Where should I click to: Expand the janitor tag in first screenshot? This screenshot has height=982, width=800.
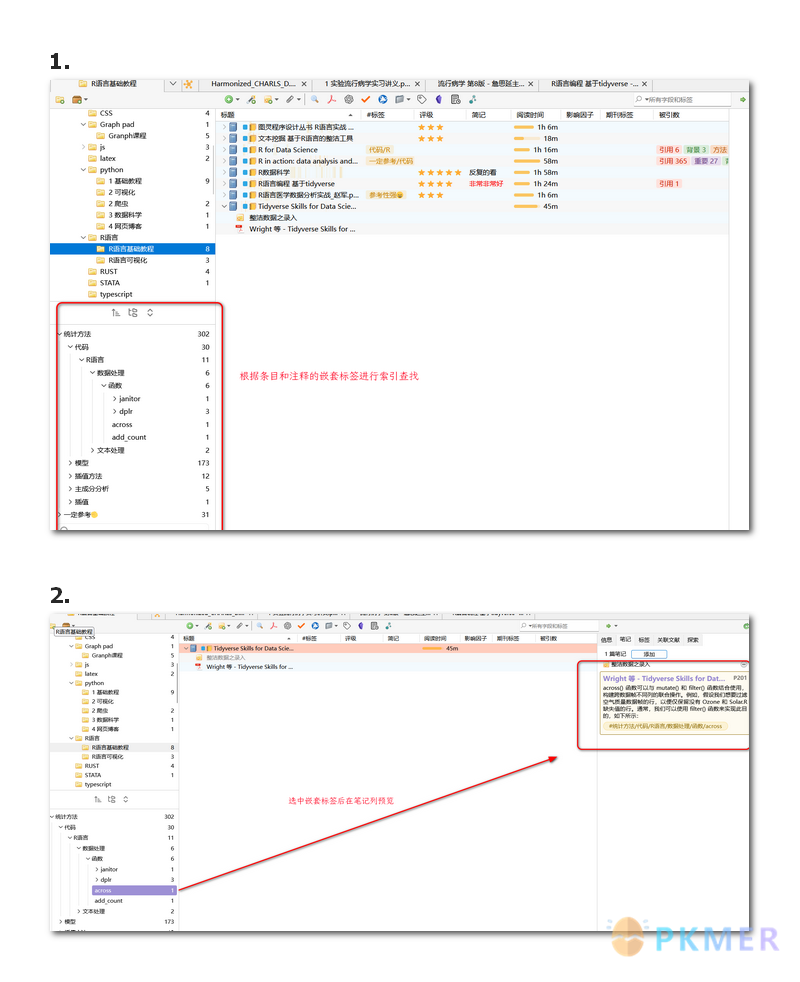pyautogui.click(x=114, y=399)
